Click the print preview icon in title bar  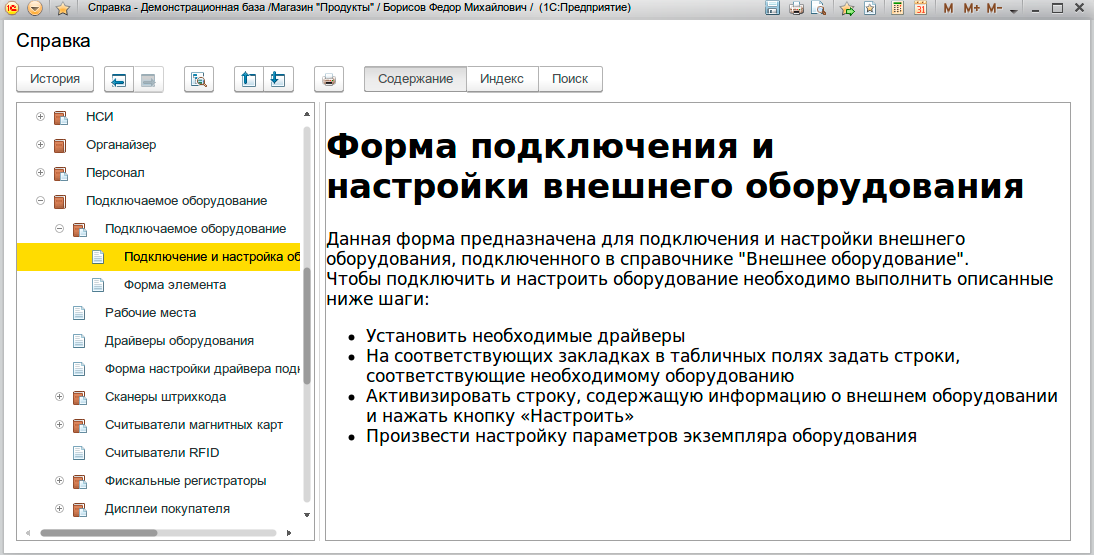819,9
